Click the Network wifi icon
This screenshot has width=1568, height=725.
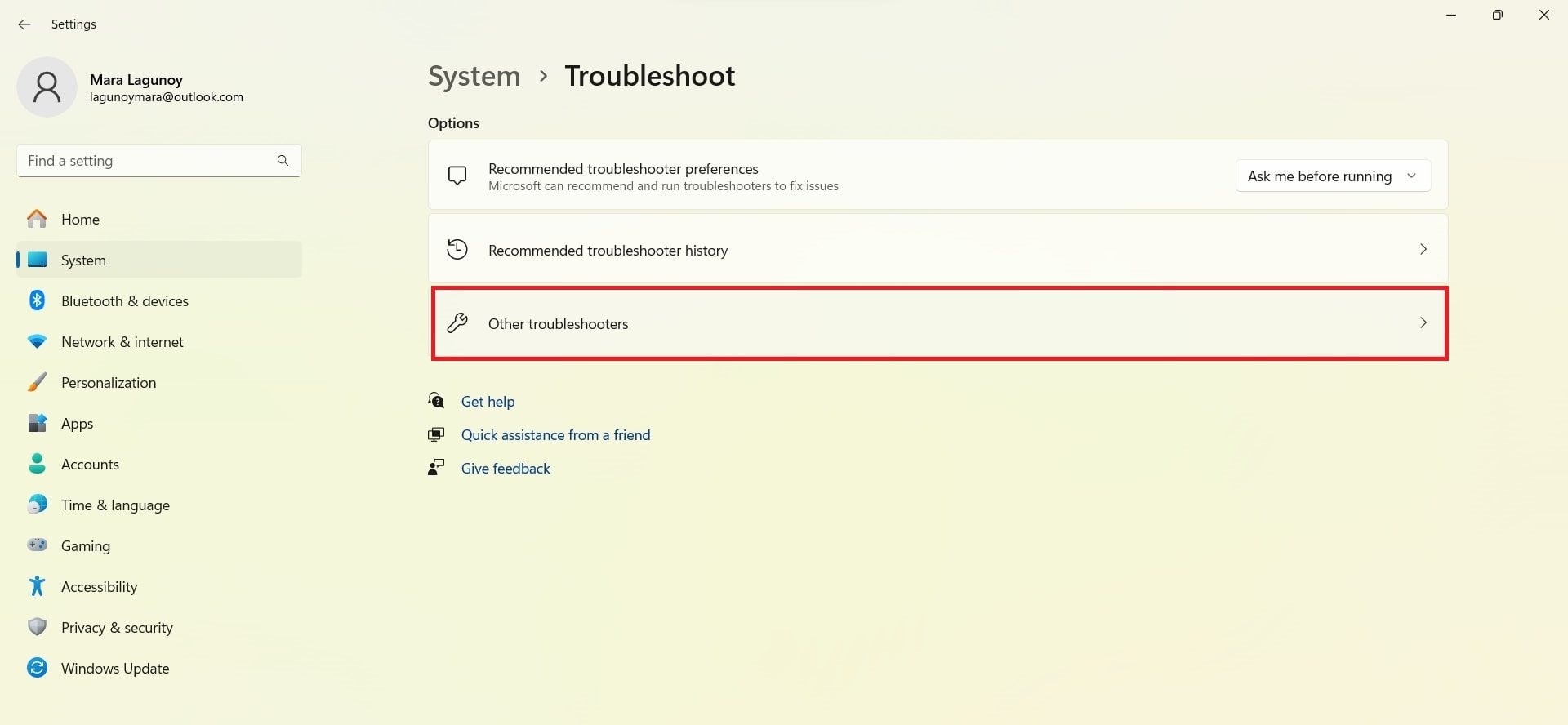click(37, 341)
